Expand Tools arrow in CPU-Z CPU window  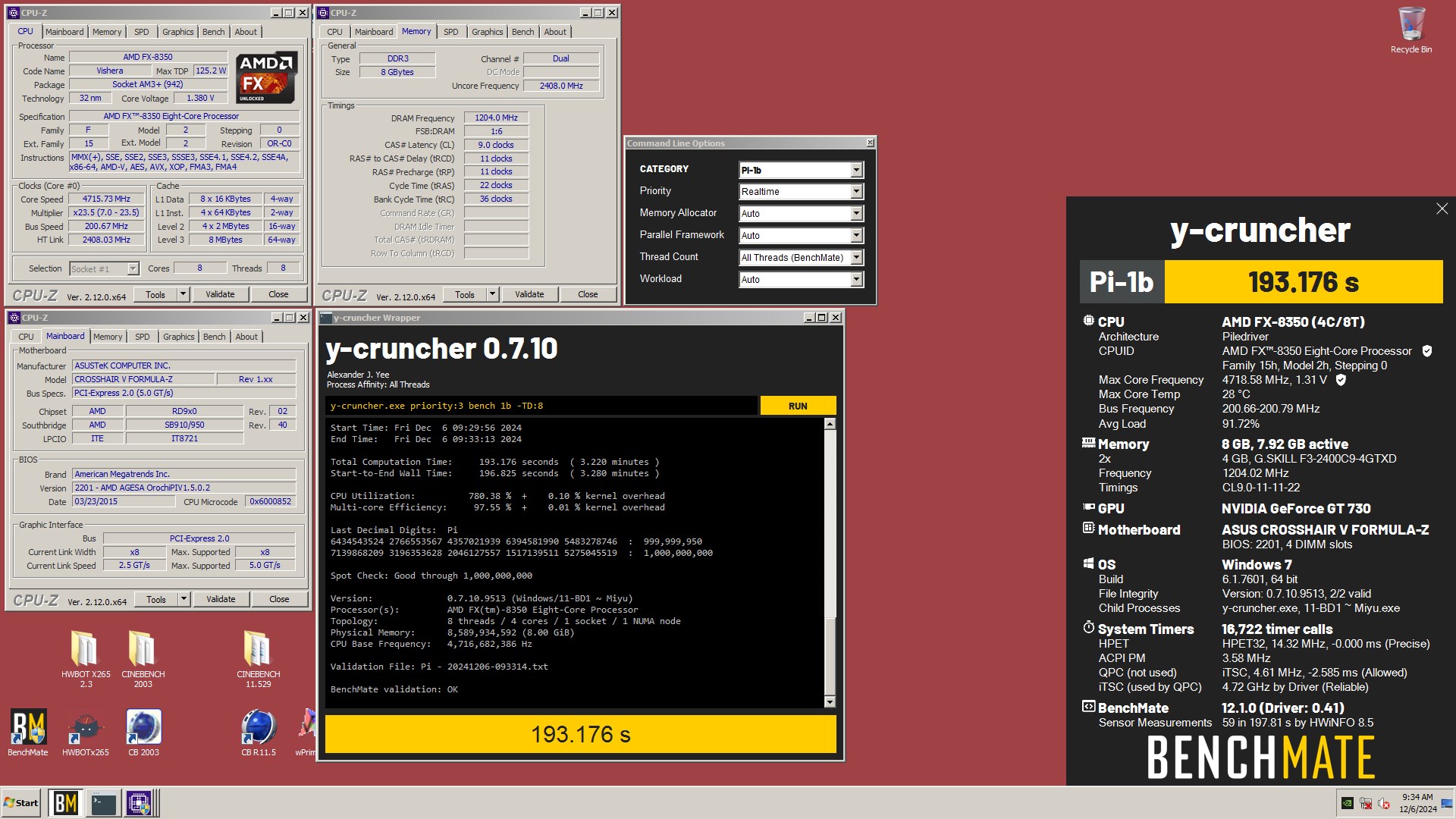183,294
